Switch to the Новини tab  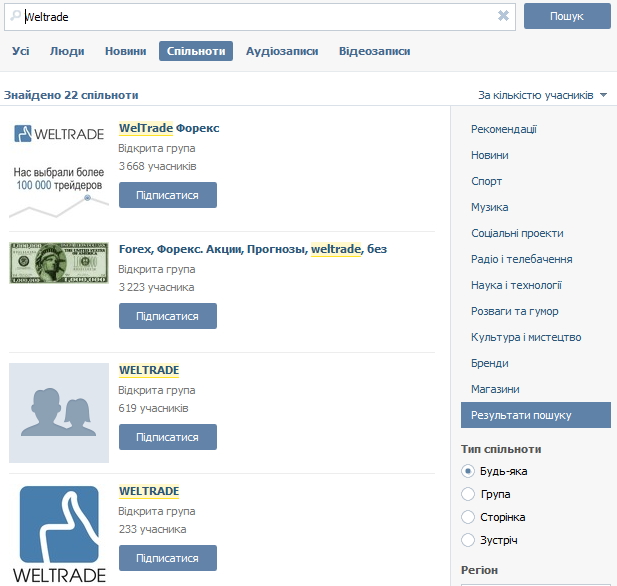tap(126, 51)
